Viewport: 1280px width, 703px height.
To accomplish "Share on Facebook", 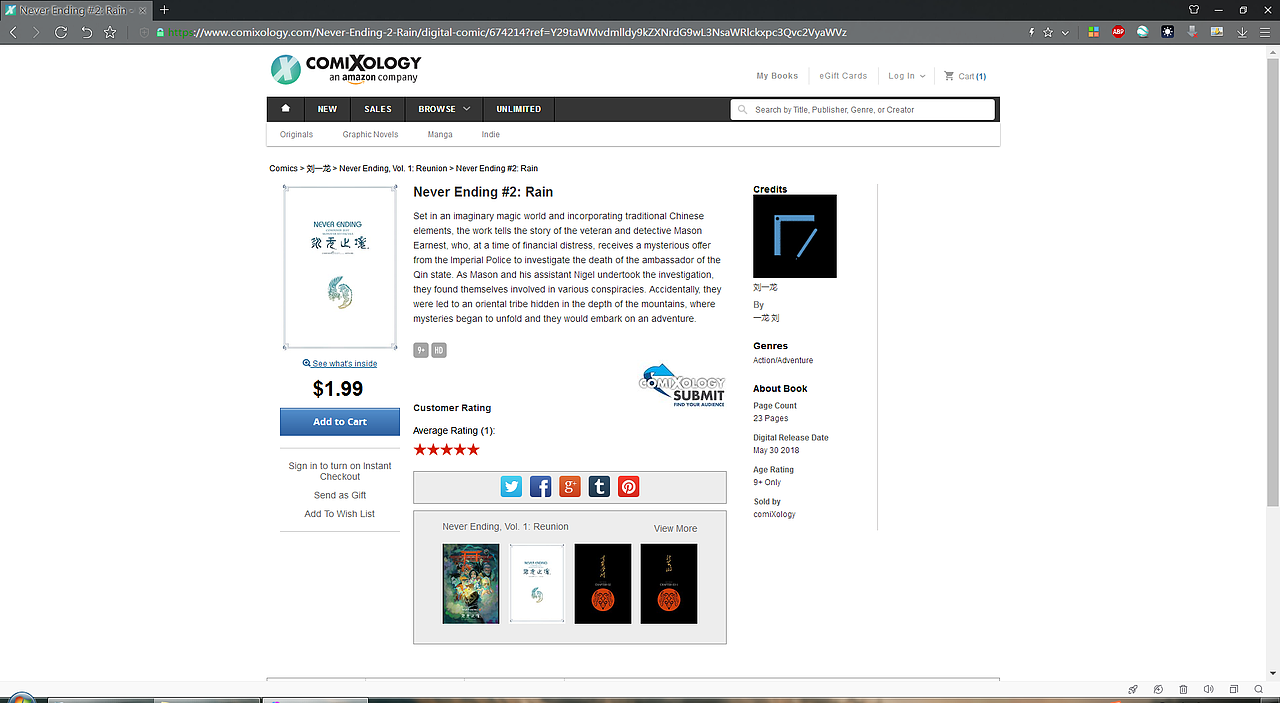I will [541, 487].
